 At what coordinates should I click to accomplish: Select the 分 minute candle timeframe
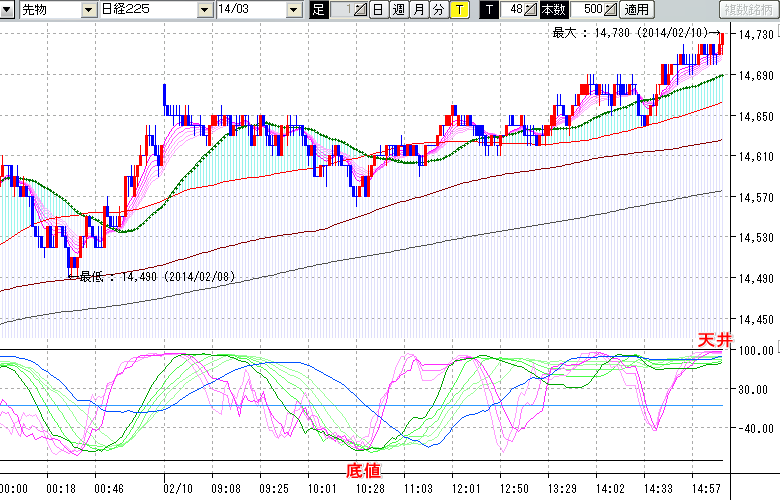tap(438, 10)
